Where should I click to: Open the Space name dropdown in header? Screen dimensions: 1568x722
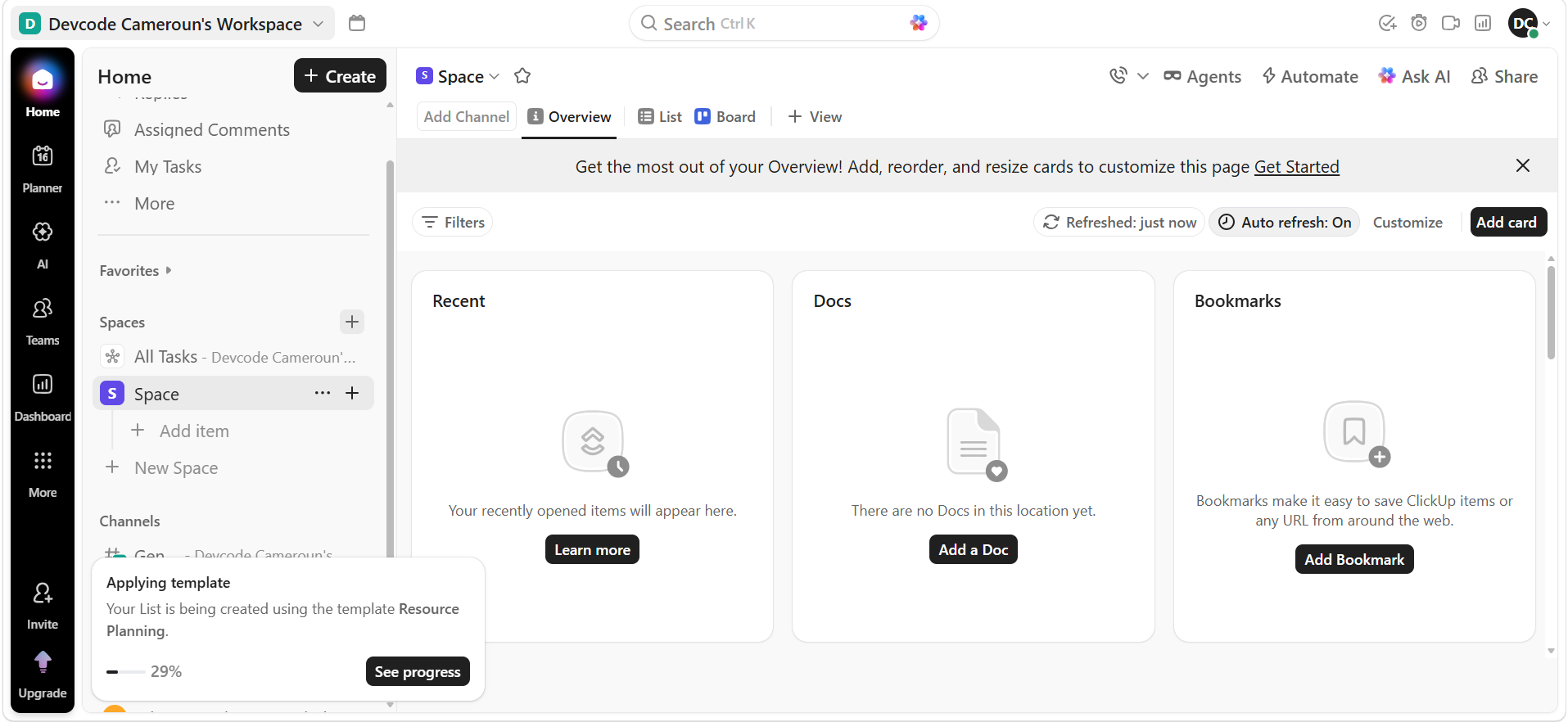coord(458,76)
